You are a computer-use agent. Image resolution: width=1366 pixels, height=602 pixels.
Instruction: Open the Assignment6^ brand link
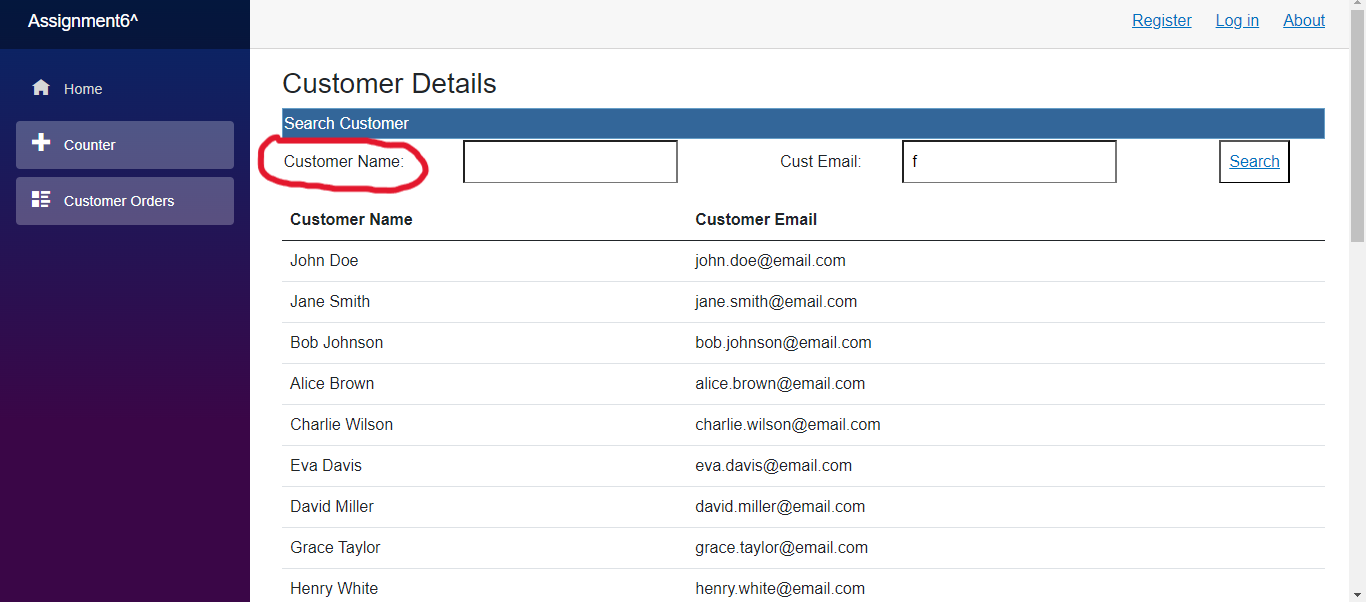click(82, 20)
